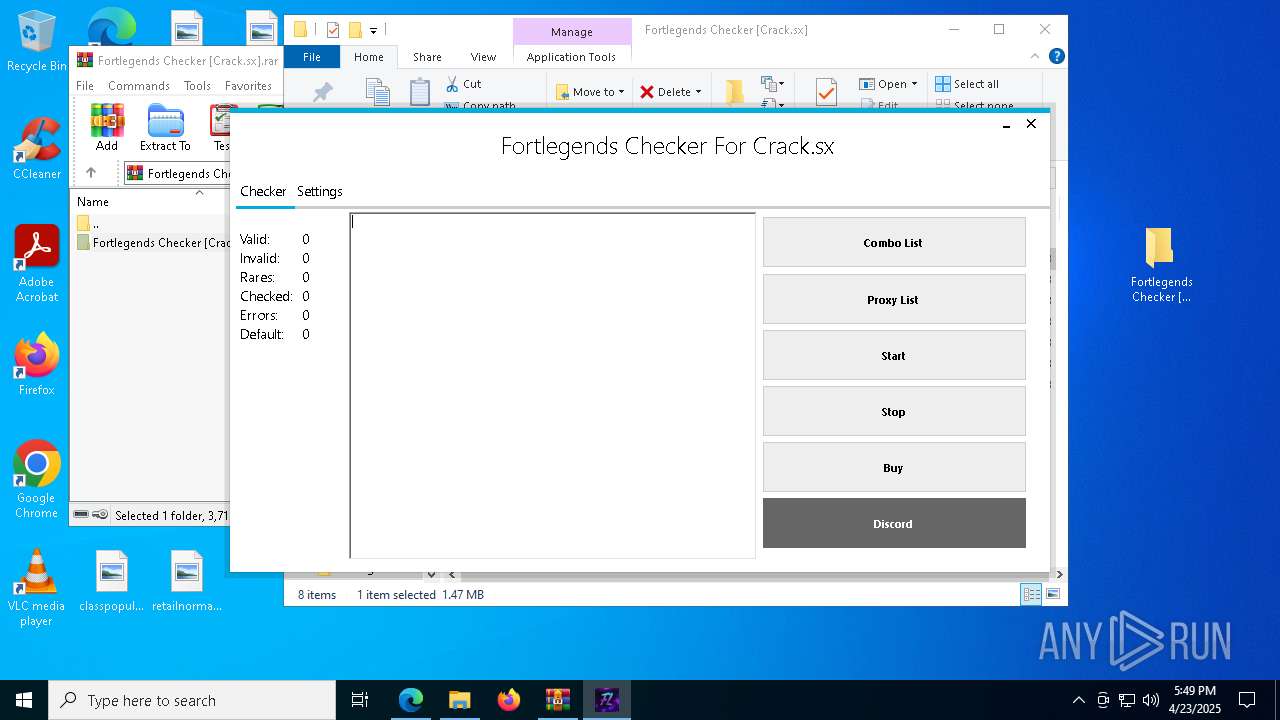
Task: Open WinRAR from the taskbar
Action: (558, 700)
